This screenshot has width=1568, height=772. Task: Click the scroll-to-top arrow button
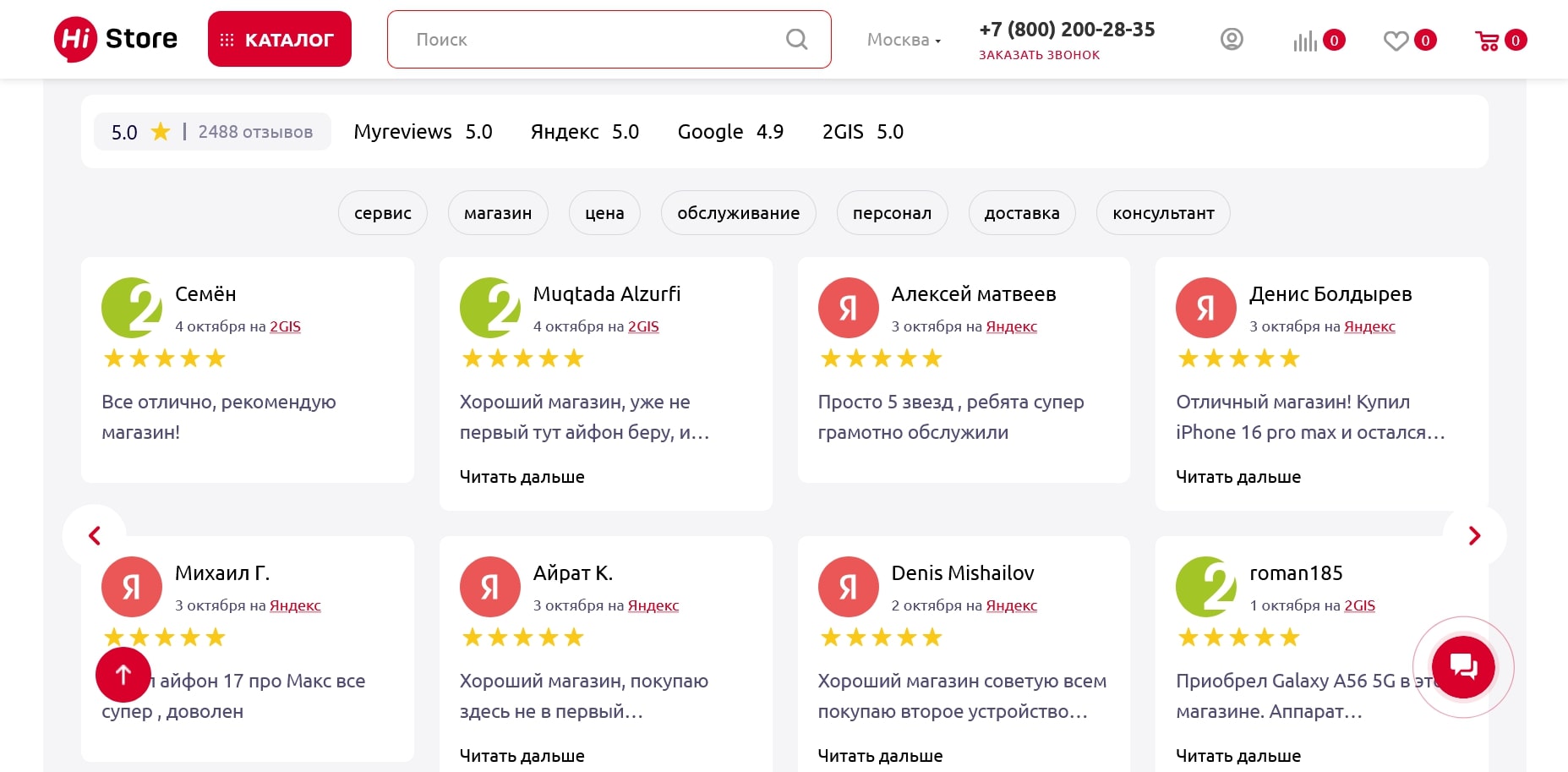[123, 675]
